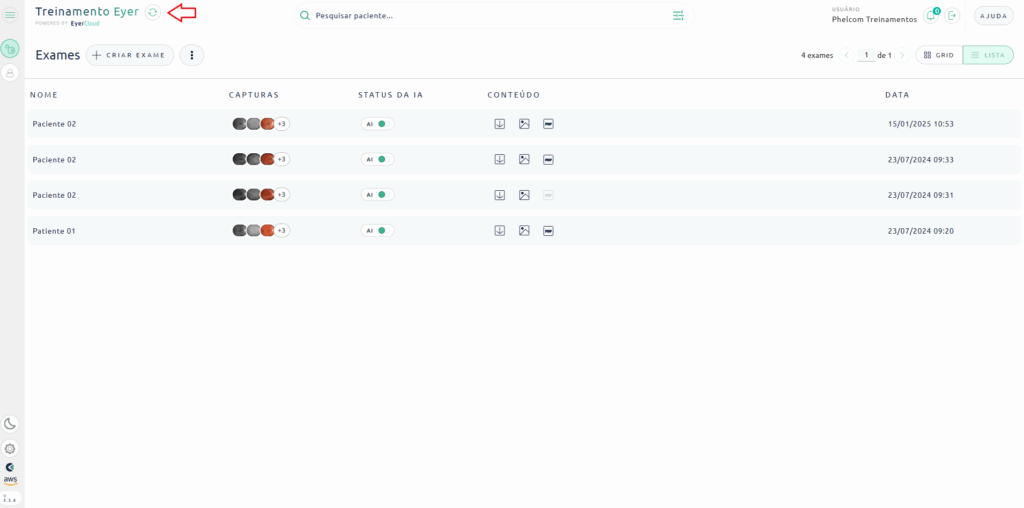The height and width of the screenshot is (508, 1024).
Task: Switch to Grid view
Action: (x=938, y=55)
